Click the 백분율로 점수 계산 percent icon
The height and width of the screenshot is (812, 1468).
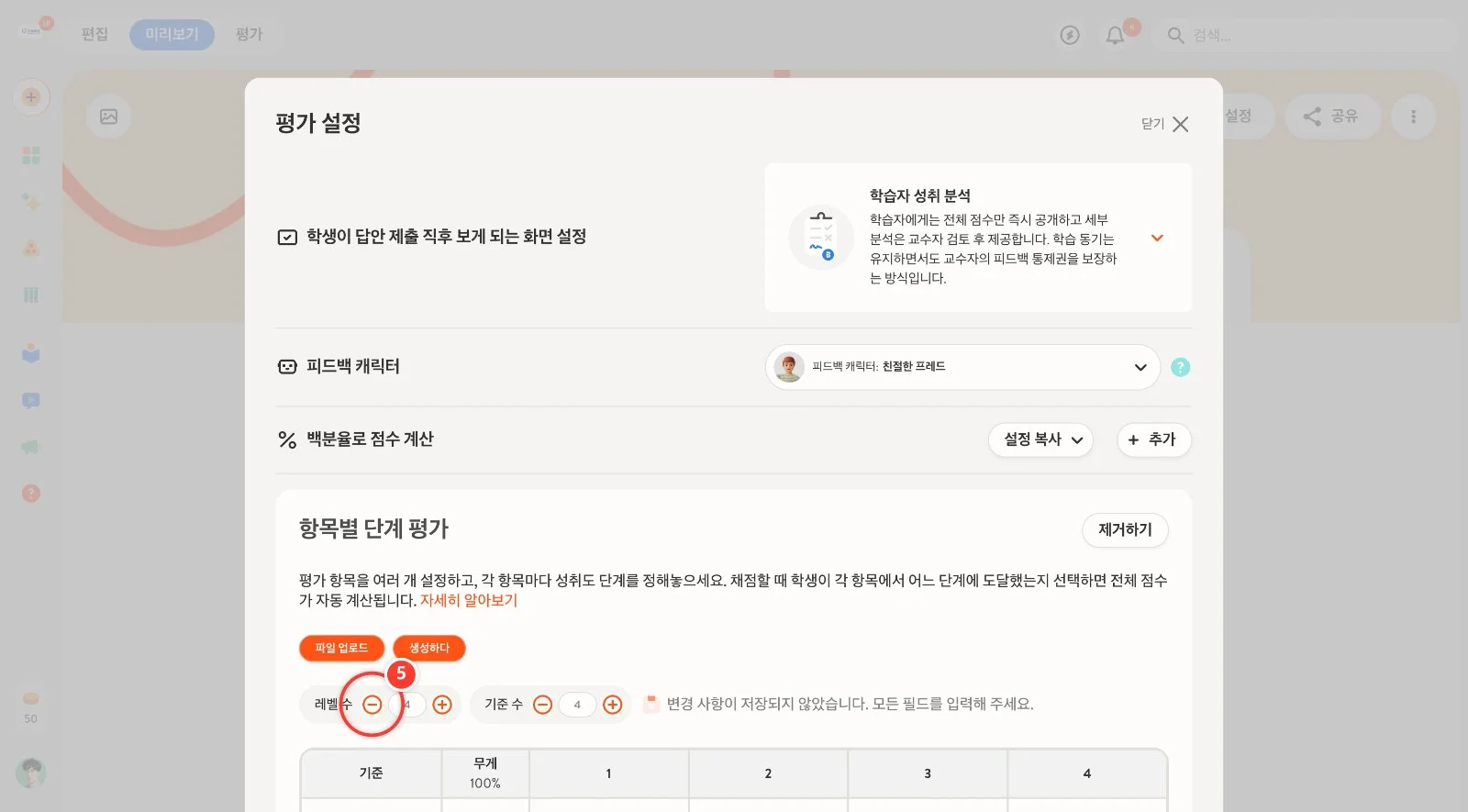coord(287,439)
